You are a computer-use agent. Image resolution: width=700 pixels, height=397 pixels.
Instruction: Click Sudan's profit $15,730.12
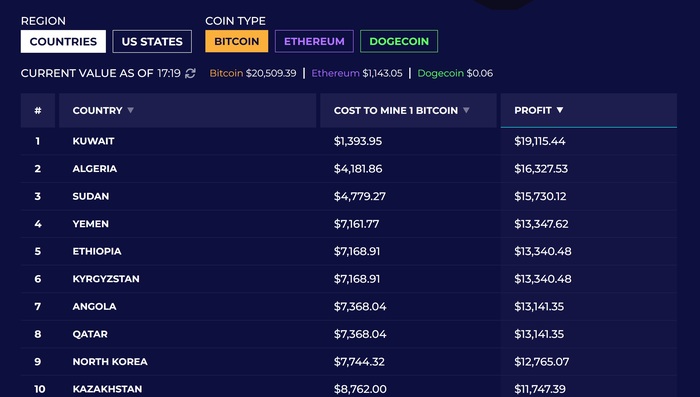[x=540, y=196]
